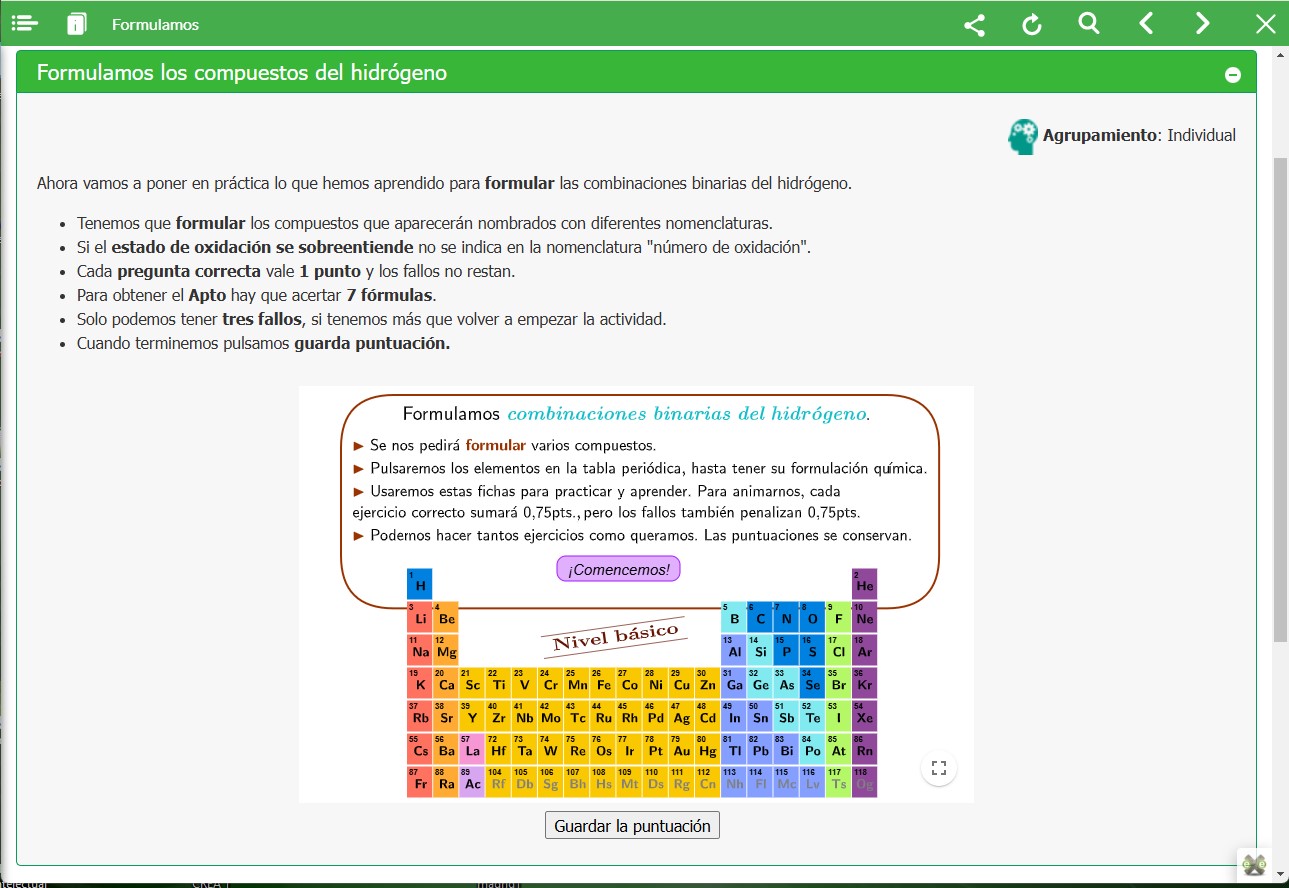Go to previous page arrow
This screenshot has width=1289, height=888.
tap(1147, 24)
